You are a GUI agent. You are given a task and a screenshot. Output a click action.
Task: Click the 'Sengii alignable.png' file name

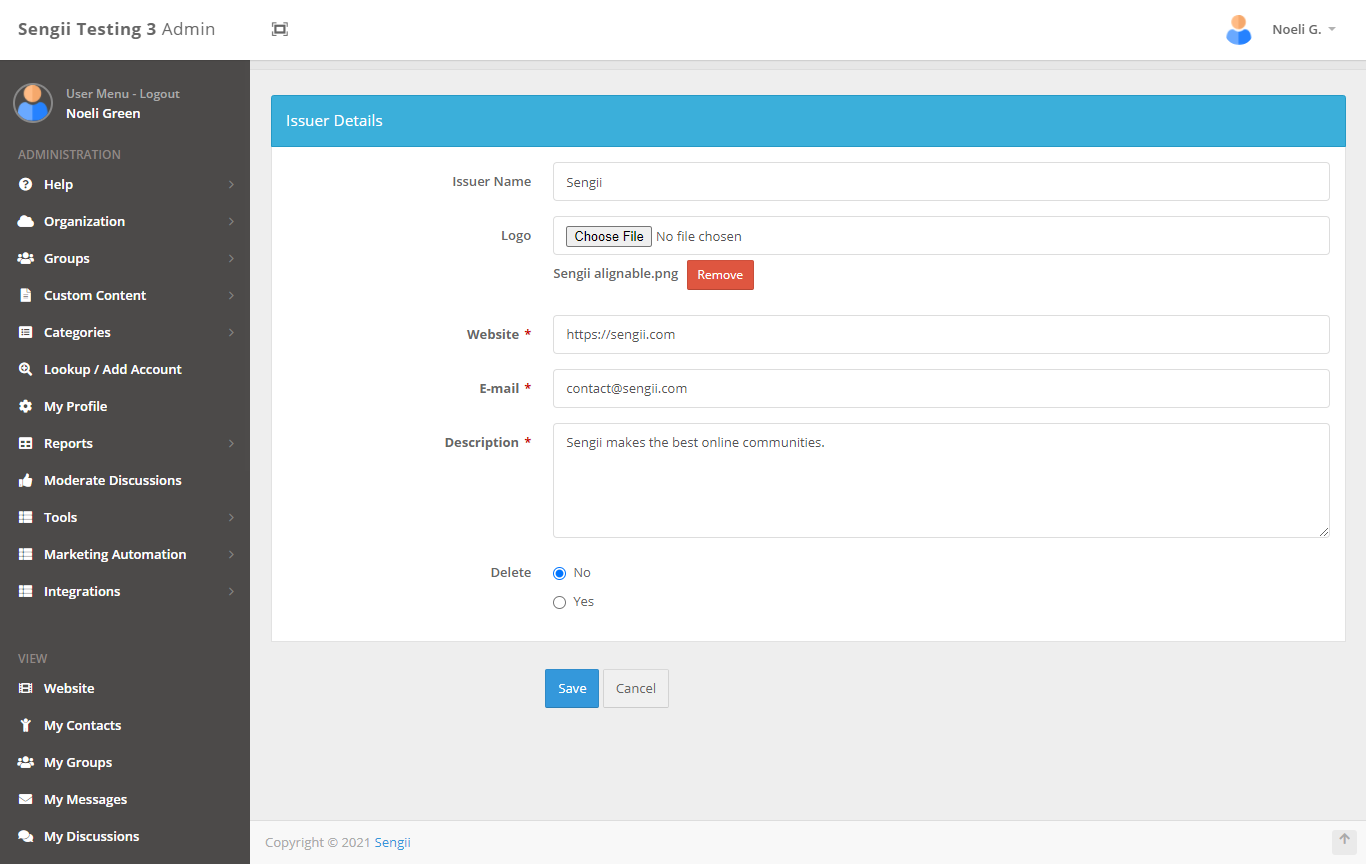tap(616, 274)
